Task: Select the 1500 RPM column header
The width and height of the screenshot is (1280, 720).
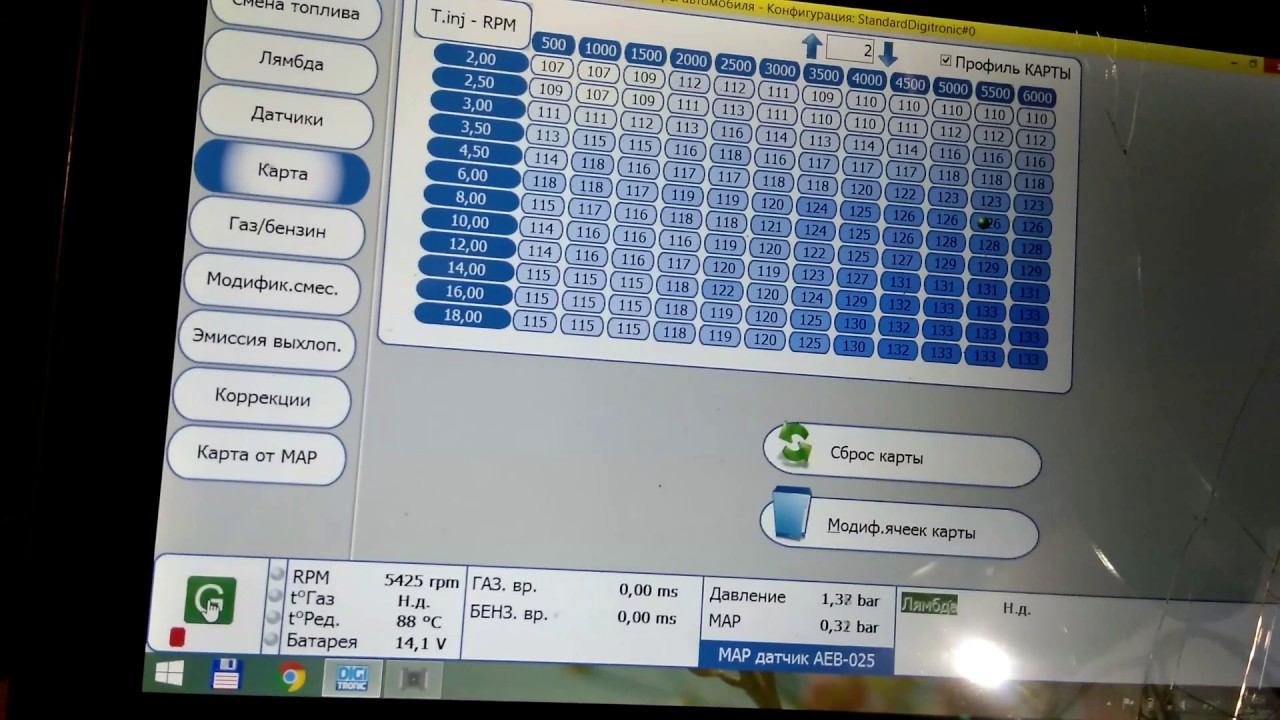Action: coord(646,55)
